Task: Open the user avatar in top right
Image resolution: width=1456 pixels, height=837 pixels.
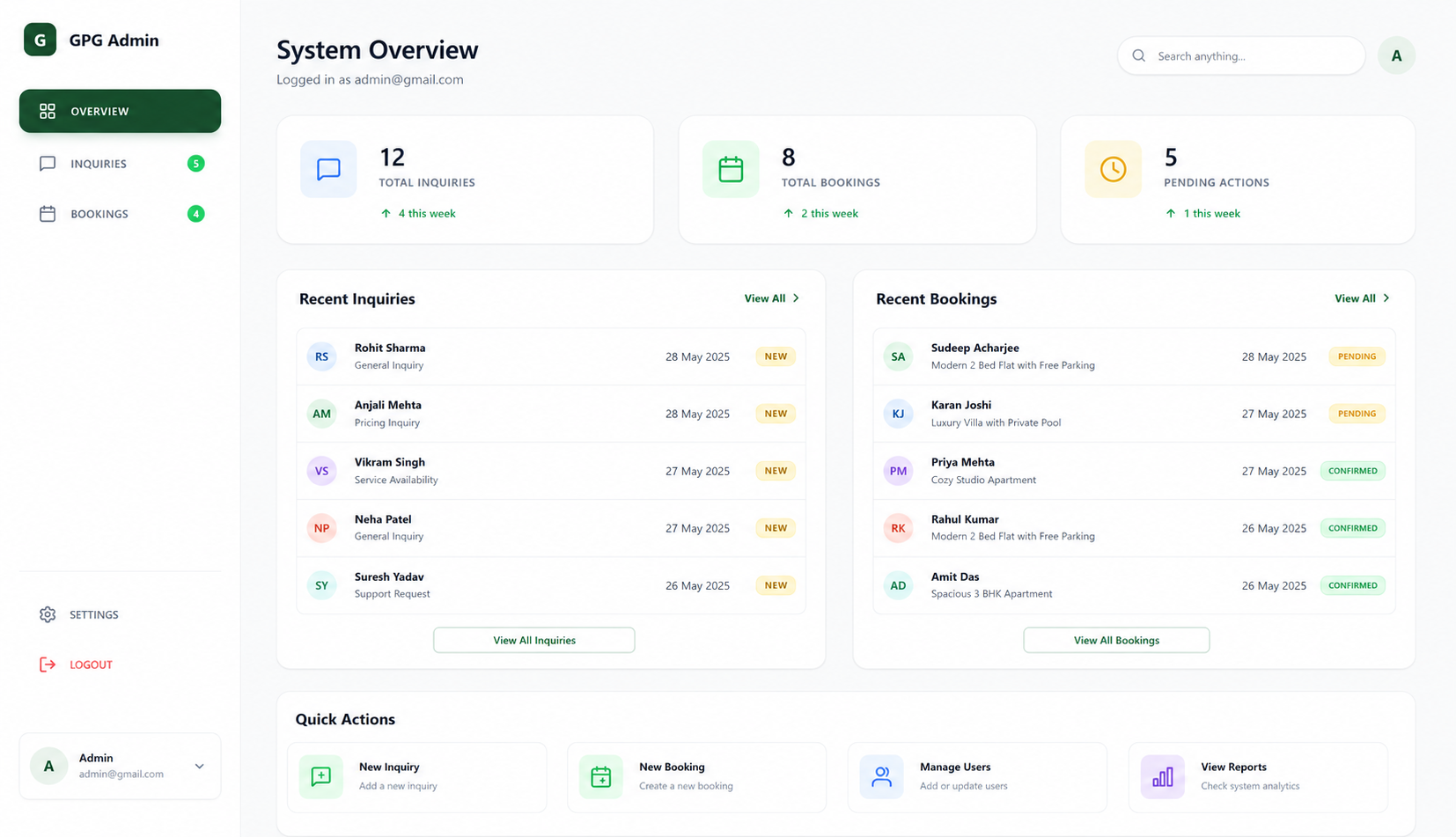Action: click(1396, 55)
